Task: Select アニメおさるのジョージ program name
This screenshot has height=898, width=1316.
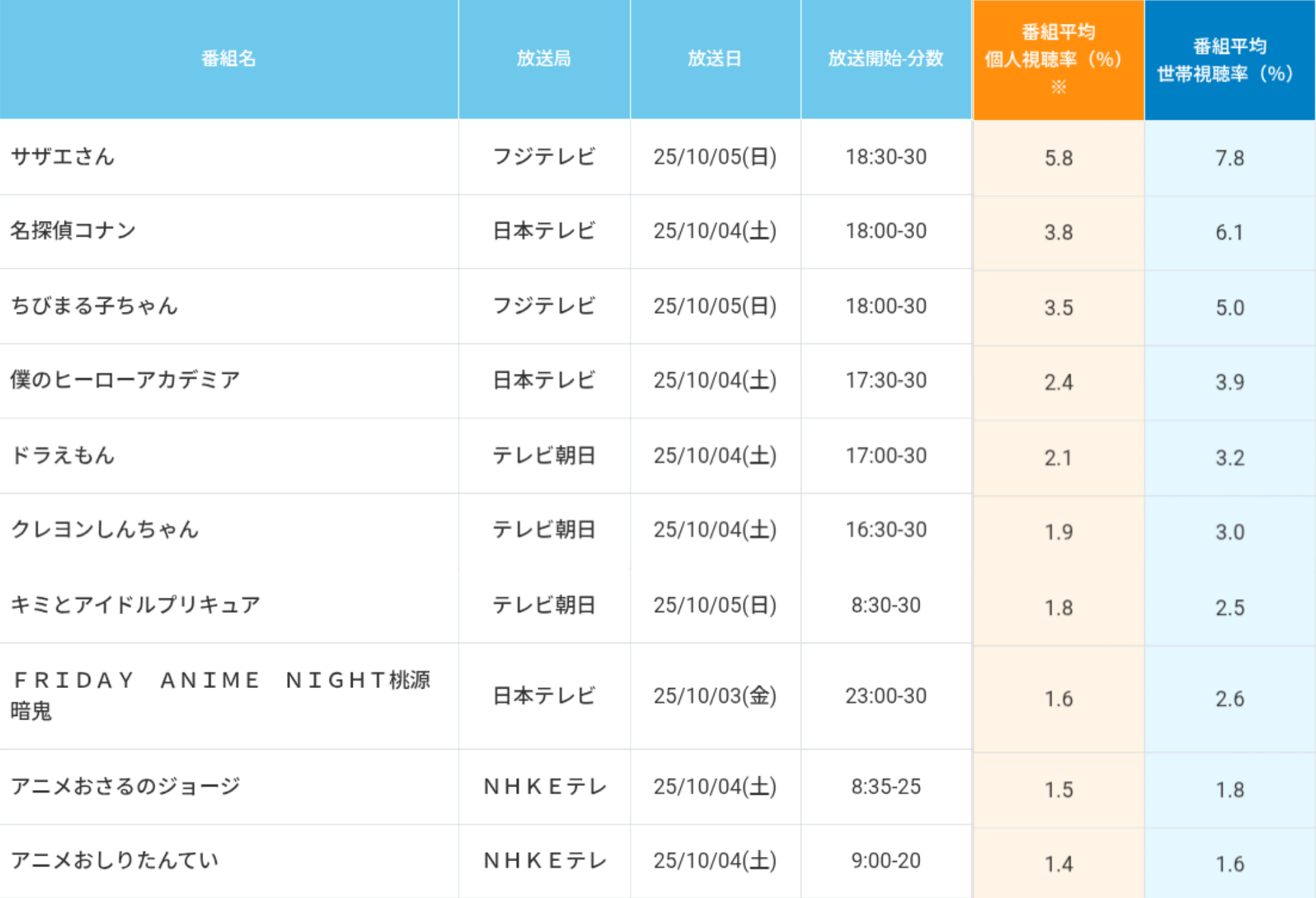Action: click(x=126, y=787)
